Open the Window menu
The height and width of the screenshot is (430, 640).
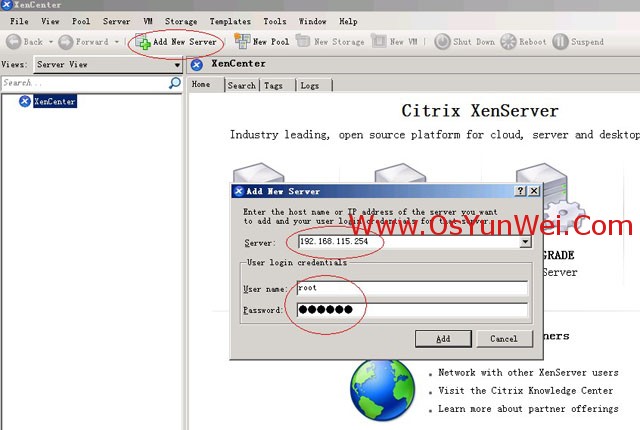click(313, 21)
